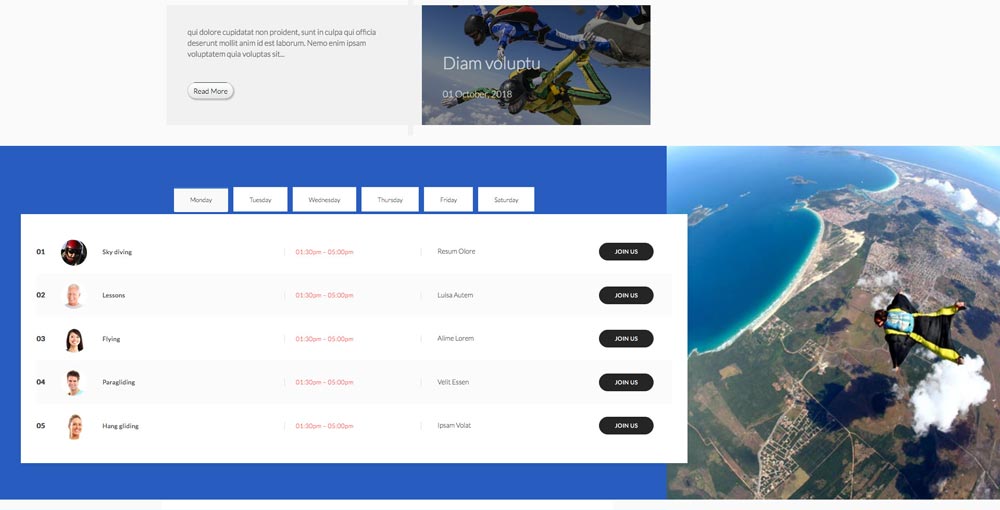The width and height of the screenshot is (1000, 510).
Task: Join the Flying session
Action: tap(626, 339)
